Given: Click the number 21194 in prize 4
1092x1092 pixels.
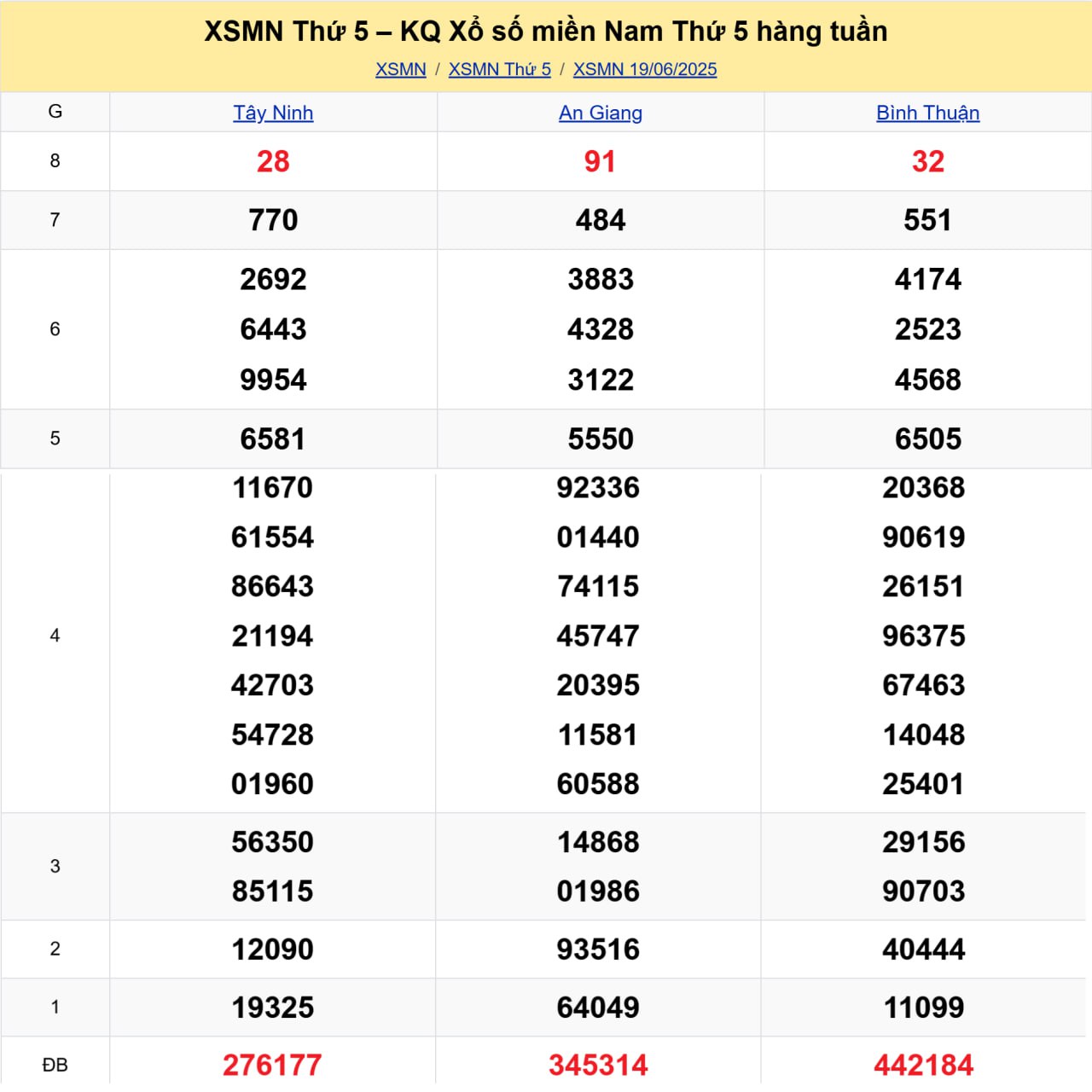Looking at the screenshot, I should point(273,636).
